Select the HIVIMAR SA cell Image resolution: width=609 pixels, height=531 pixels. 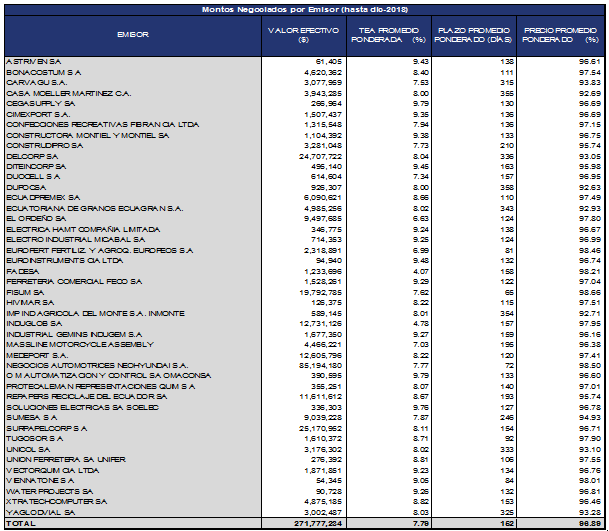(x=30, y=303)
